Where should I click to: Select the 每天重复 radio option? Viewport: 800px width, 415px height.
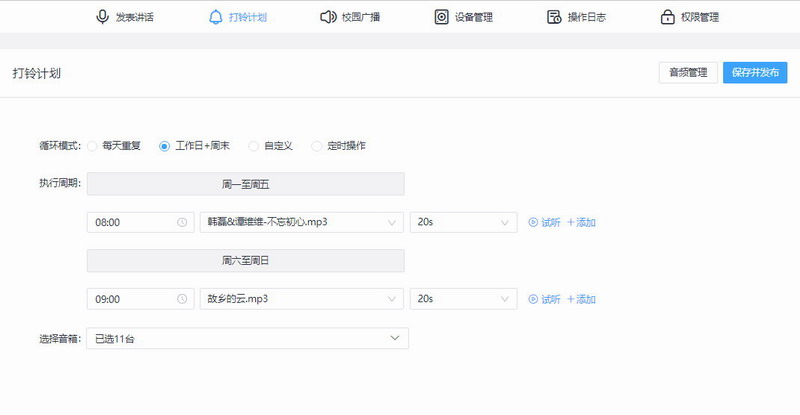(92, 146)
